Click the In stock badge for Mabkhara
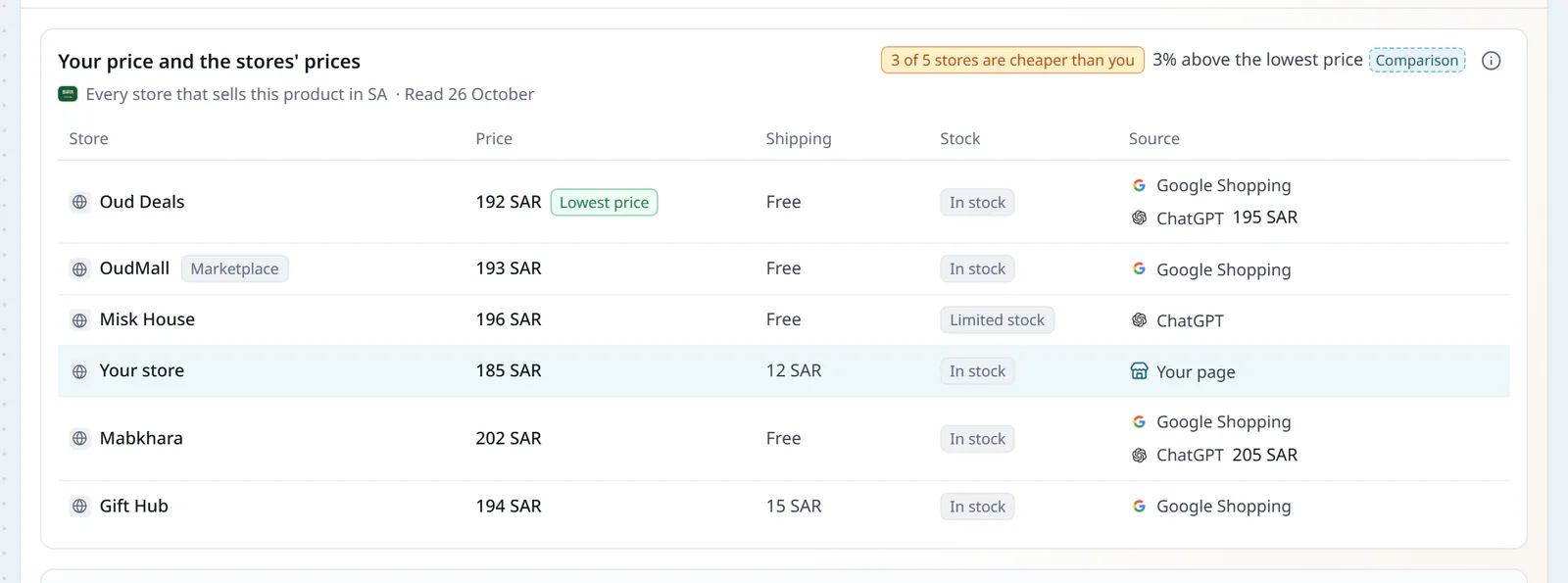This screenshot has width=1568, height=583. point(977,439)
